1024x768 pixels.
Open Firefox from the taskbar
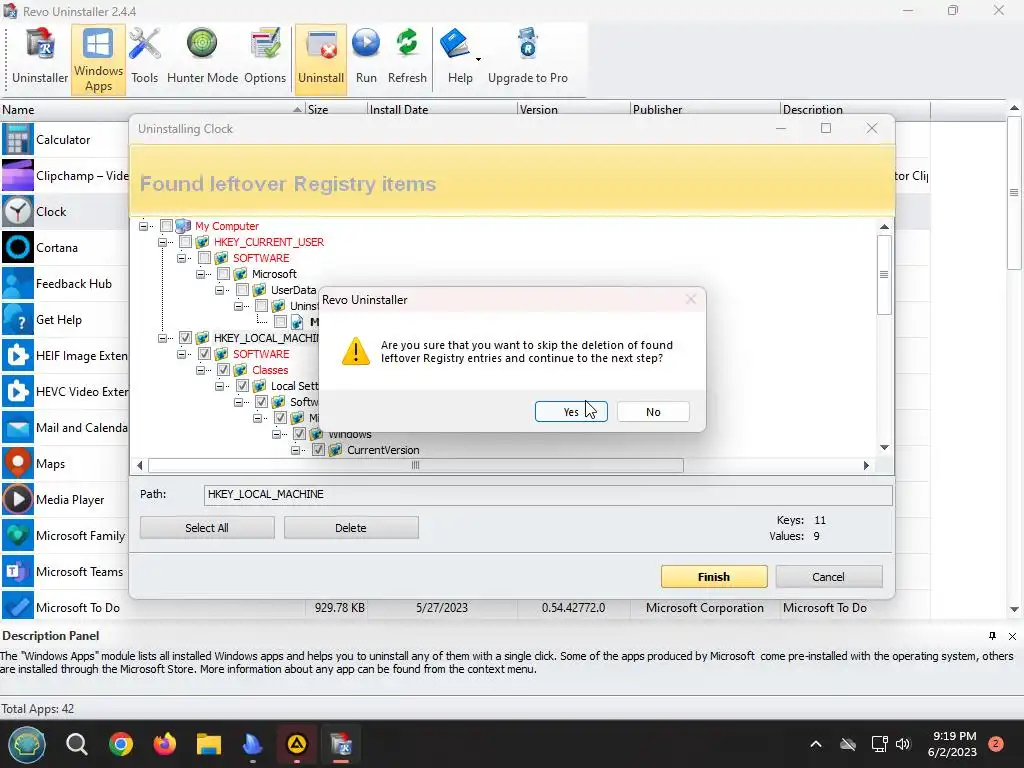click(165, 744)
